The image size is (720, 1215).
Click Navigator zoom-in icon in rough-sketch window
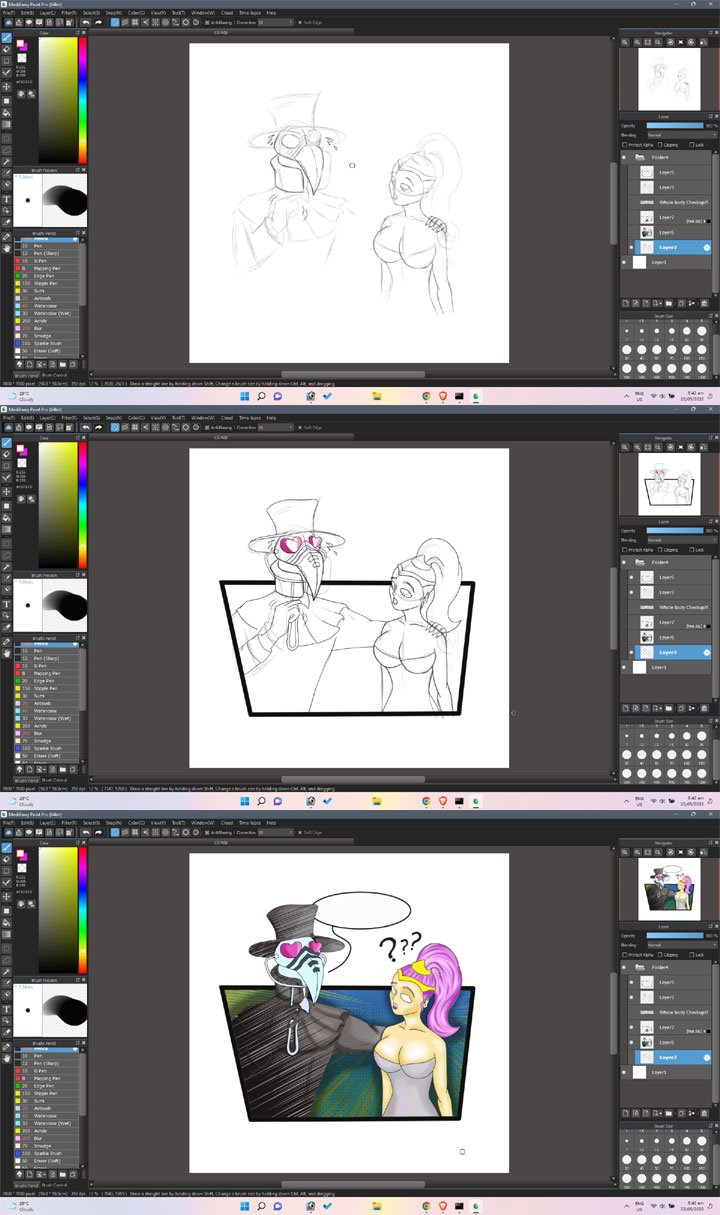[627, 42]
